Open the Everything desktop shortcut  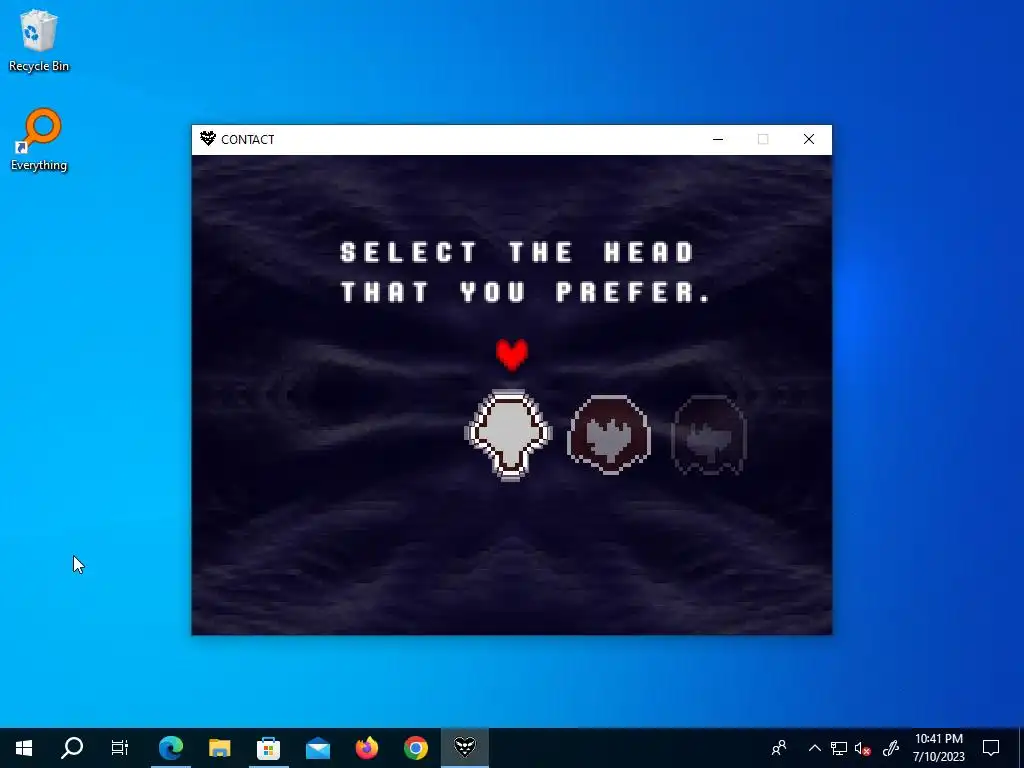39,140
